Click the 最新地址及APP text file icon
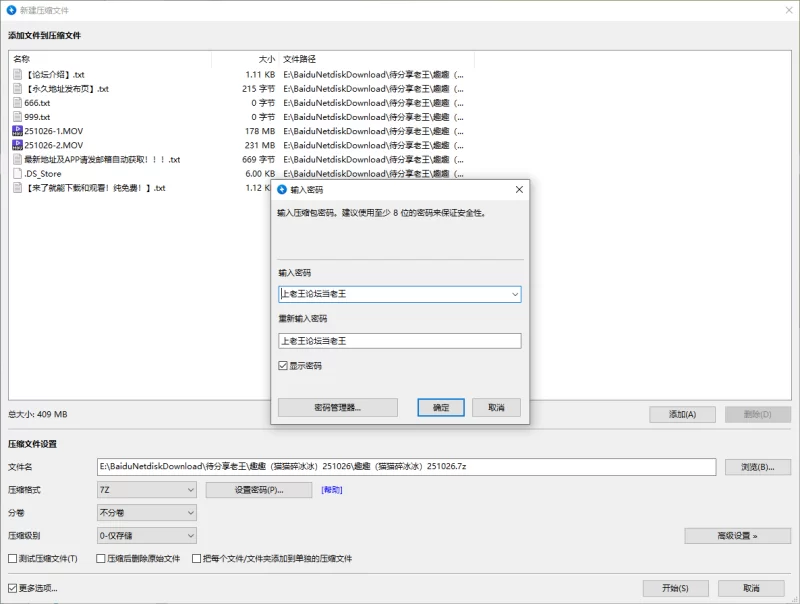This screenshot has height=604, width=800. point(16,160)
